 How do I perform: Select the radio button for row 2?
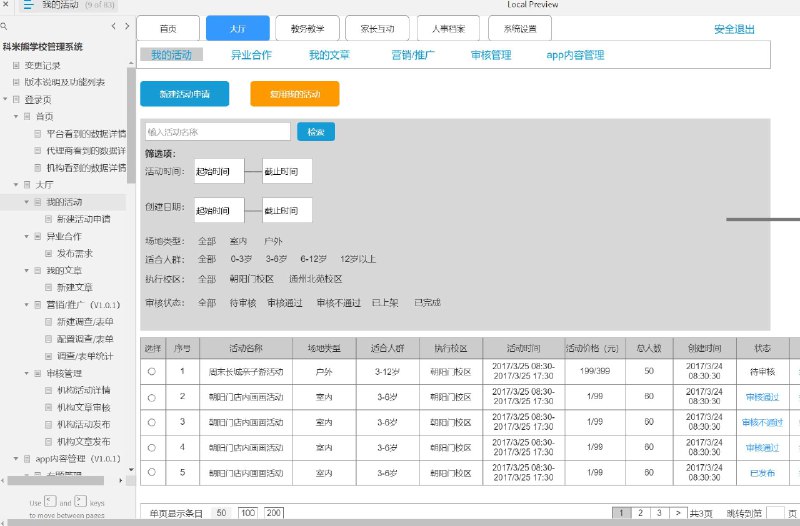152,397
